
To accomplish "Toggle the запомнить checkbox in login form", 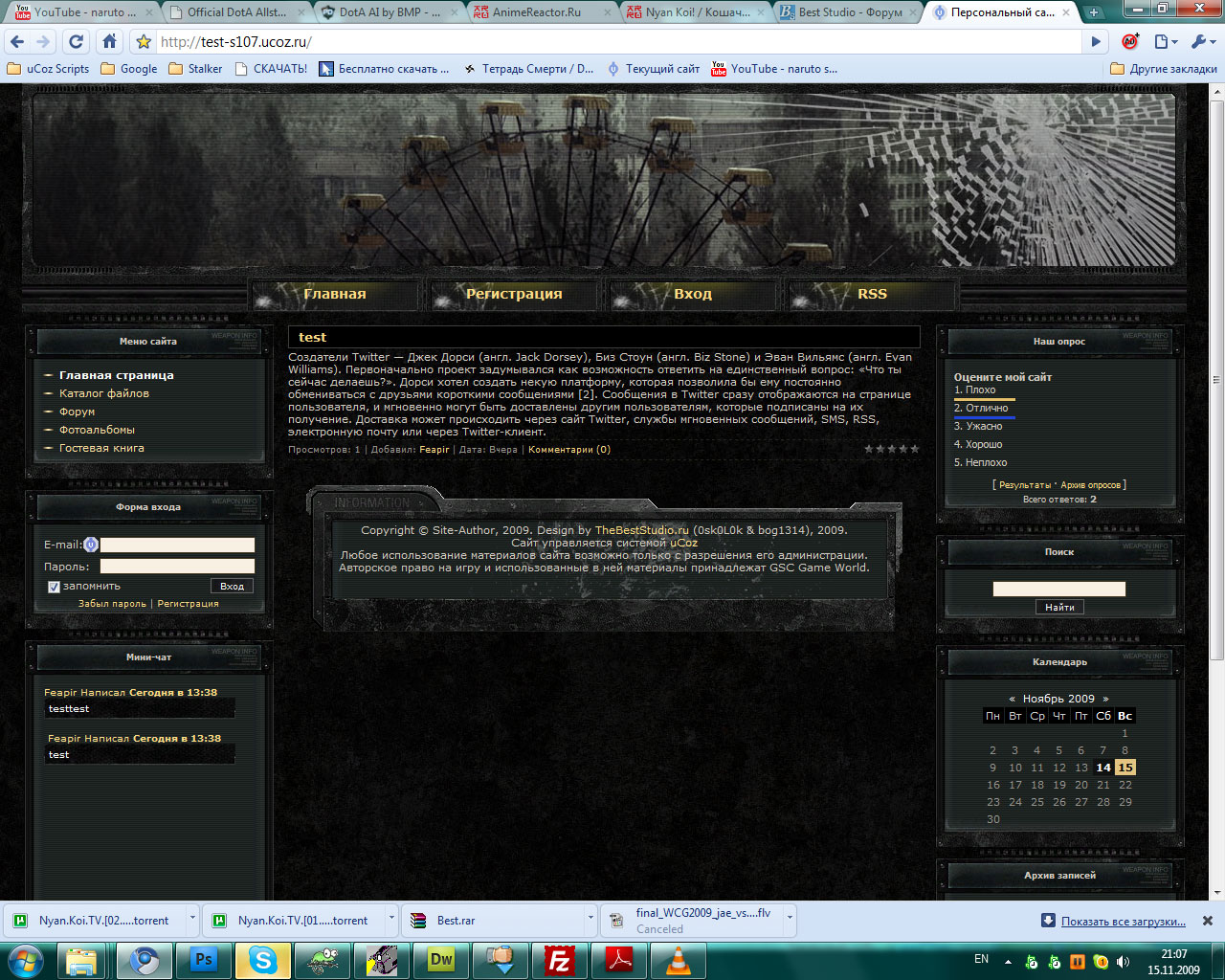I will (54, 587).
